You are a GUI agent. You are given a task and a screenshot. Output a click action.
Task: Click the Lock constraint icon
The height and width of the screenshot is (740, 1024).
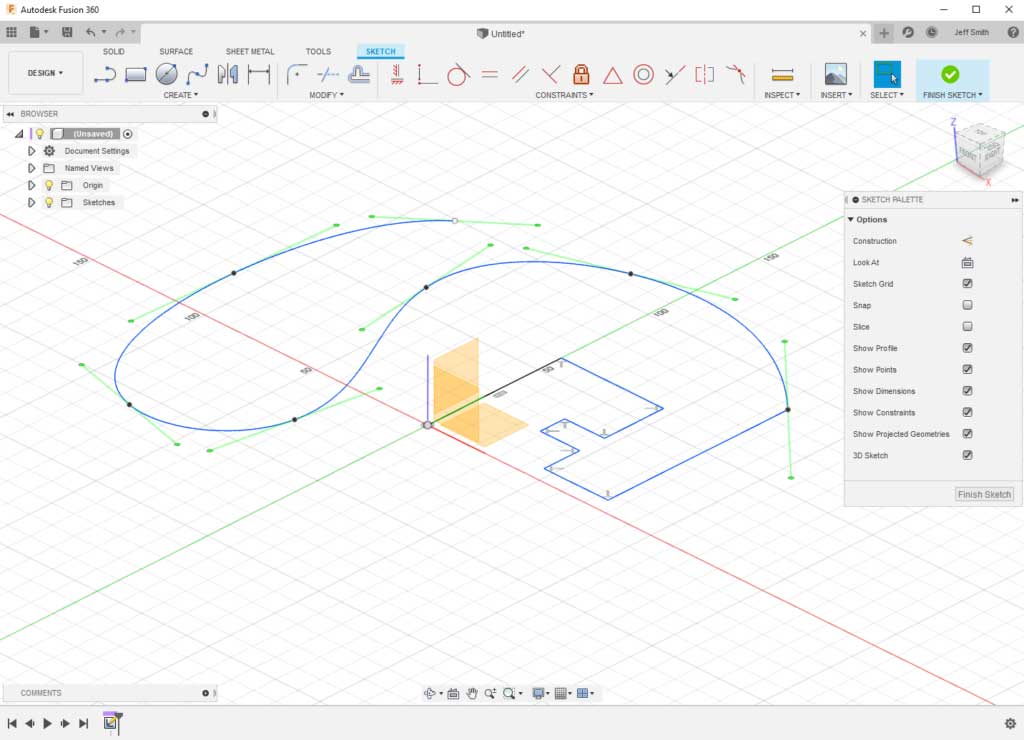[x=581, y=74]
